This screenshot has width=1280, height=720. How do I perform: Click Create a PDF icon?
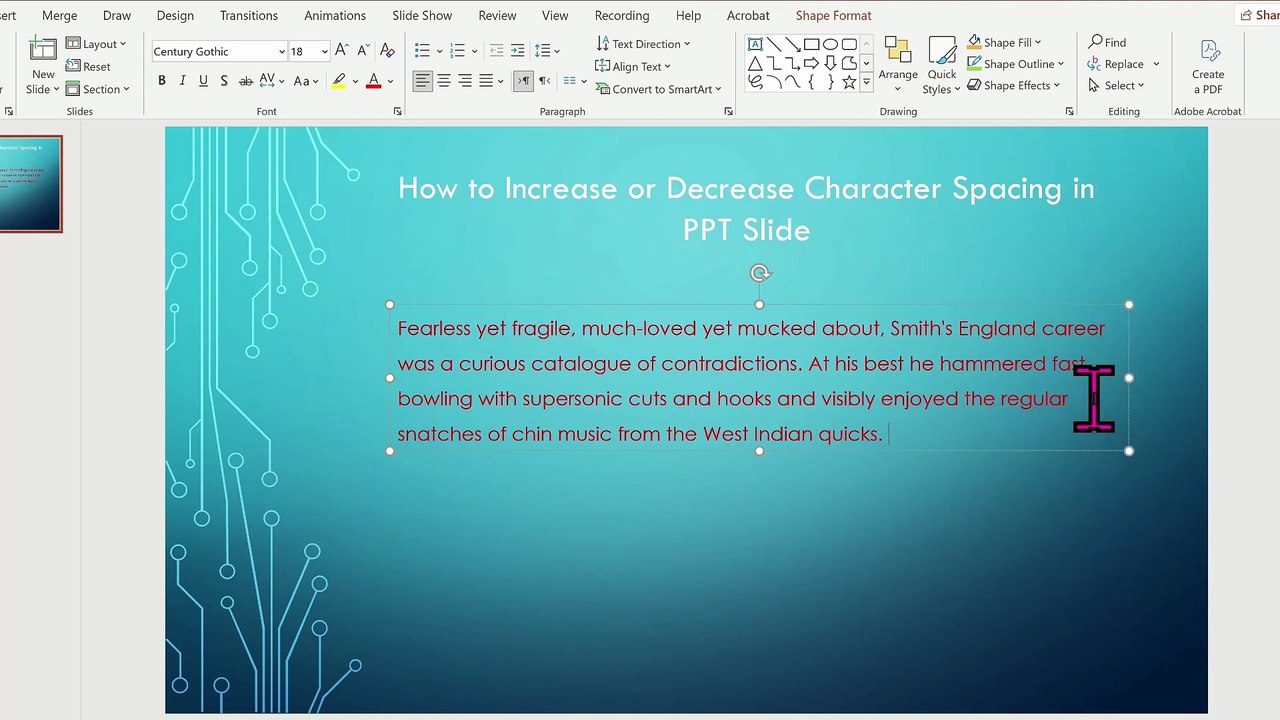1208,66
